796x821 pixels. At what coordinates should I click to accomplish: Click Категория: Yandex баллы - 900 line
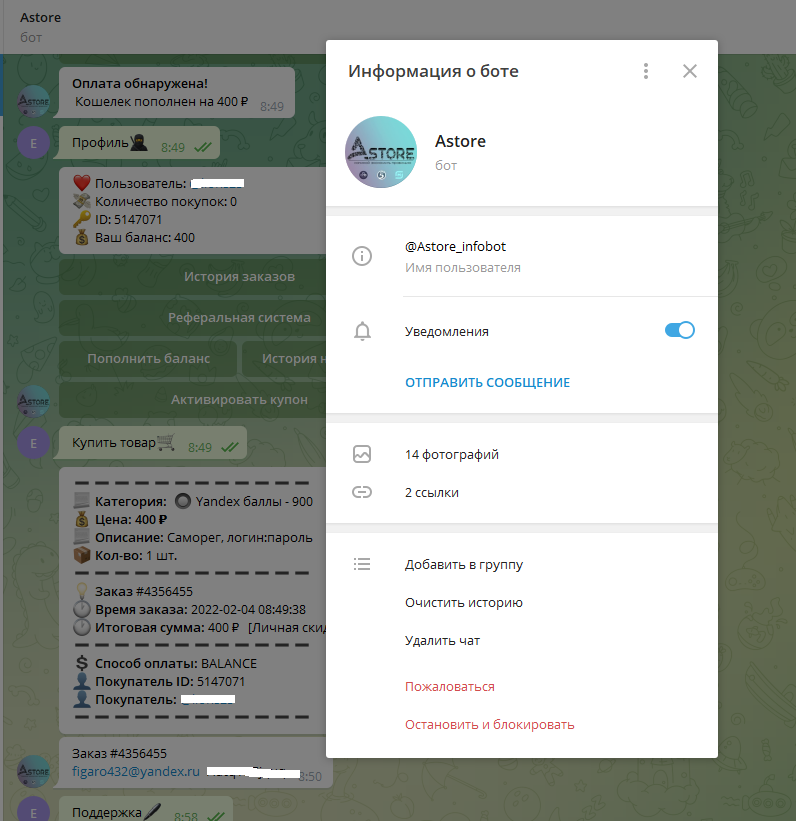click(x=204, y=501)
